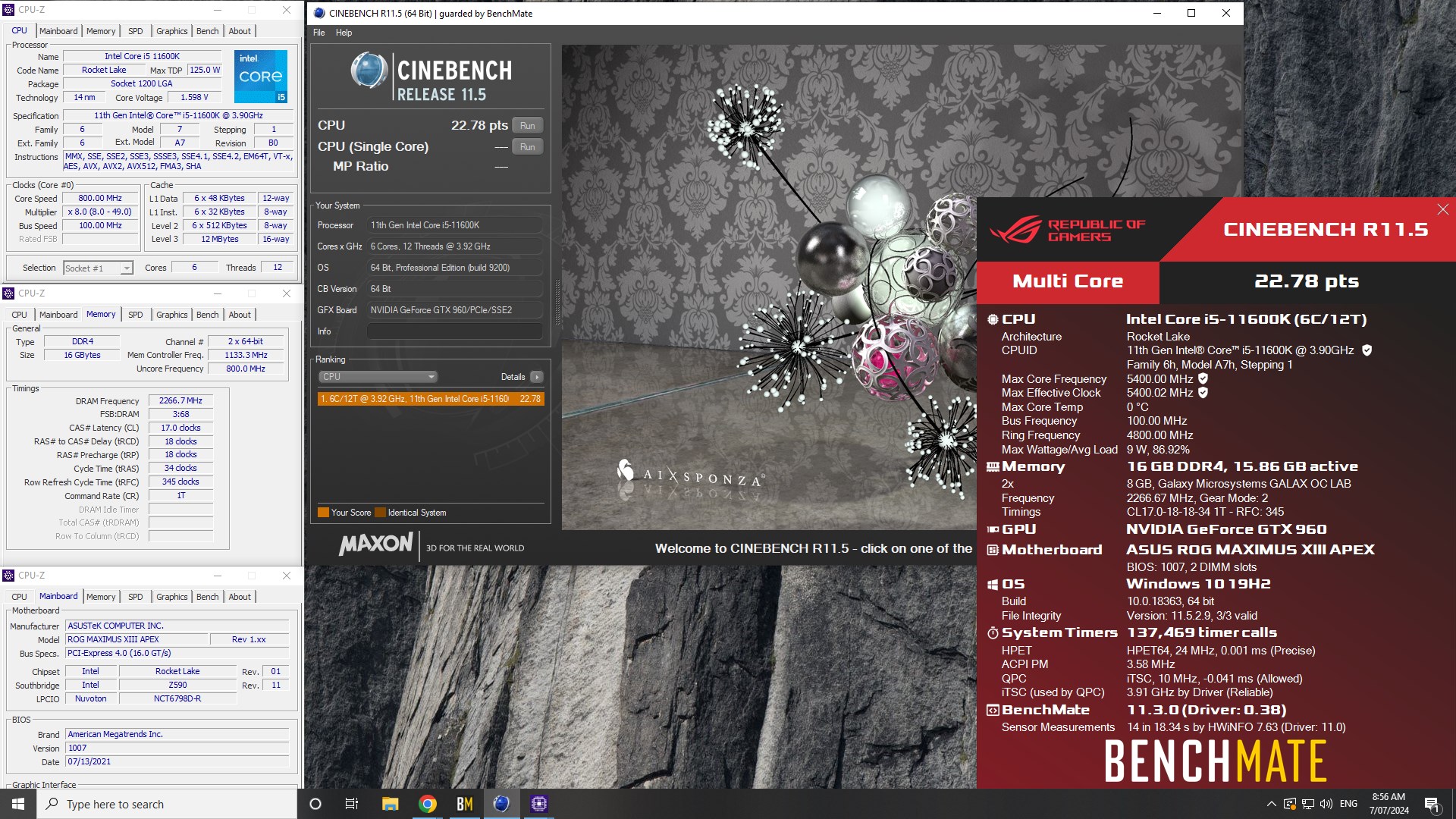Run the CPU multi-core benchmark
Screen dimensions: 1456x819
tap(528, 126)
